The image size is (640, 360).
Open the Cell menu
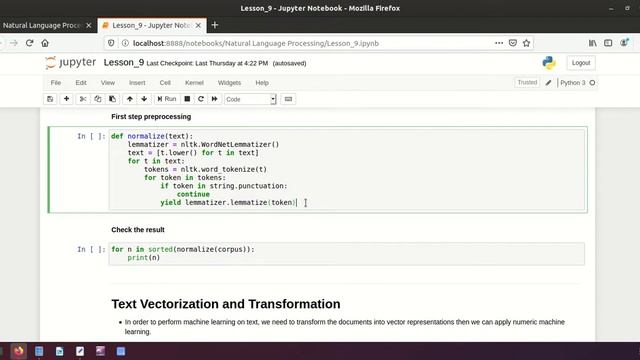pos(165,82)
